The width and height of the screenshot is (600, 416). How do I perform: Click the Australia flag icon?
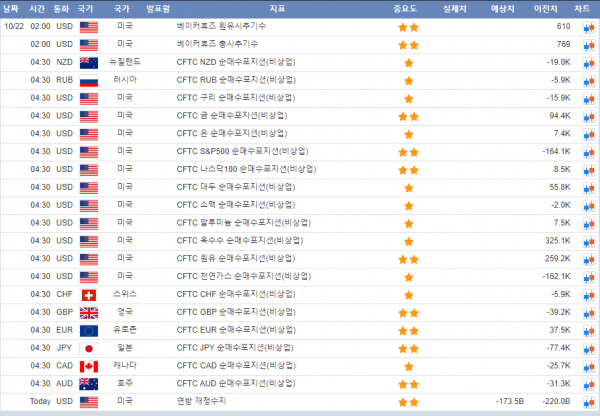tap(88, 383)
